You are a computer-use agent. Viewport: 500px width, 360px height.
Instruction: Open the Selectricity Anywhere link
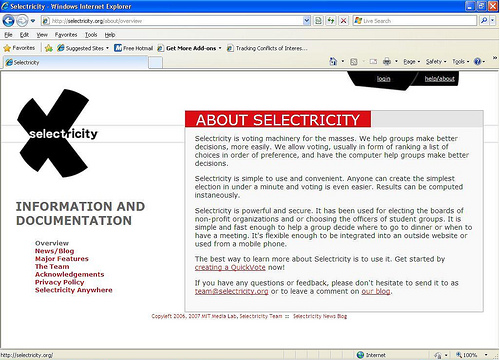(74, 290)
